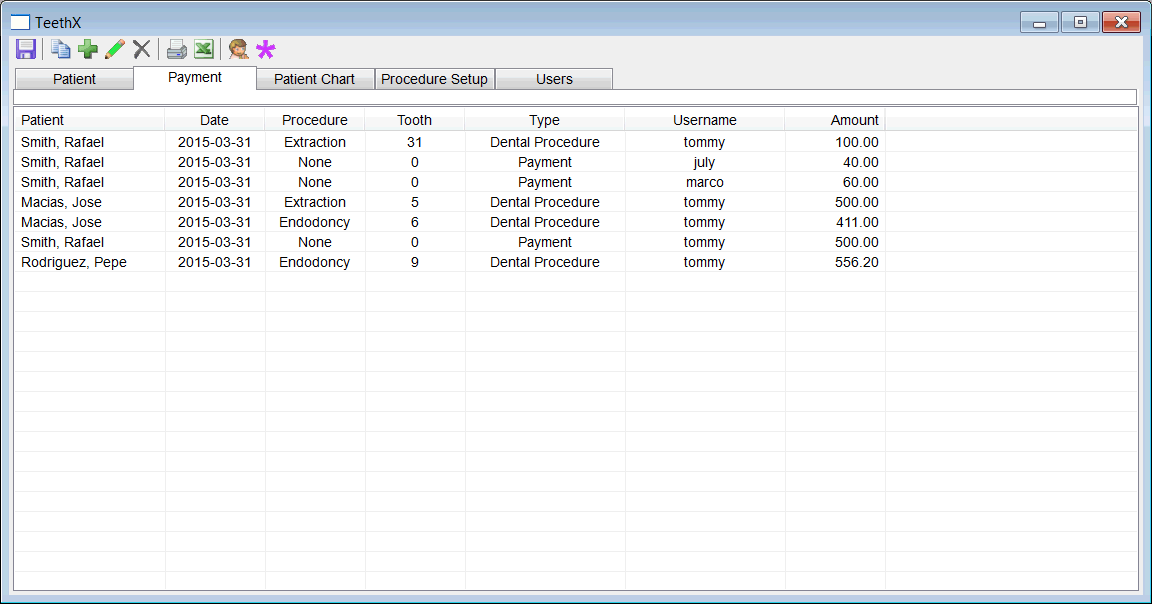Close the TeethX window
Viewport: 1152px width, 604px height.
click(1121, 23)
